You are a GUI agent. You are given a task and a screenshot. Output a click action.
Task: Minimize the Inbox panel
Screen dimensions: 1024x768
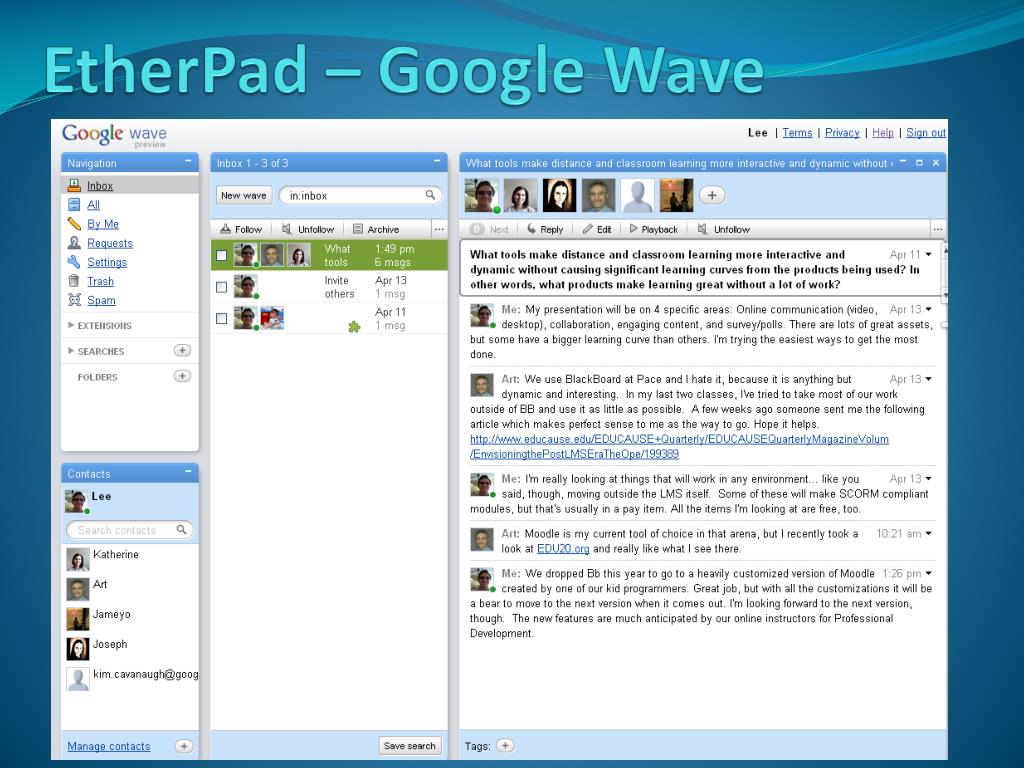(x=437, y=161)
